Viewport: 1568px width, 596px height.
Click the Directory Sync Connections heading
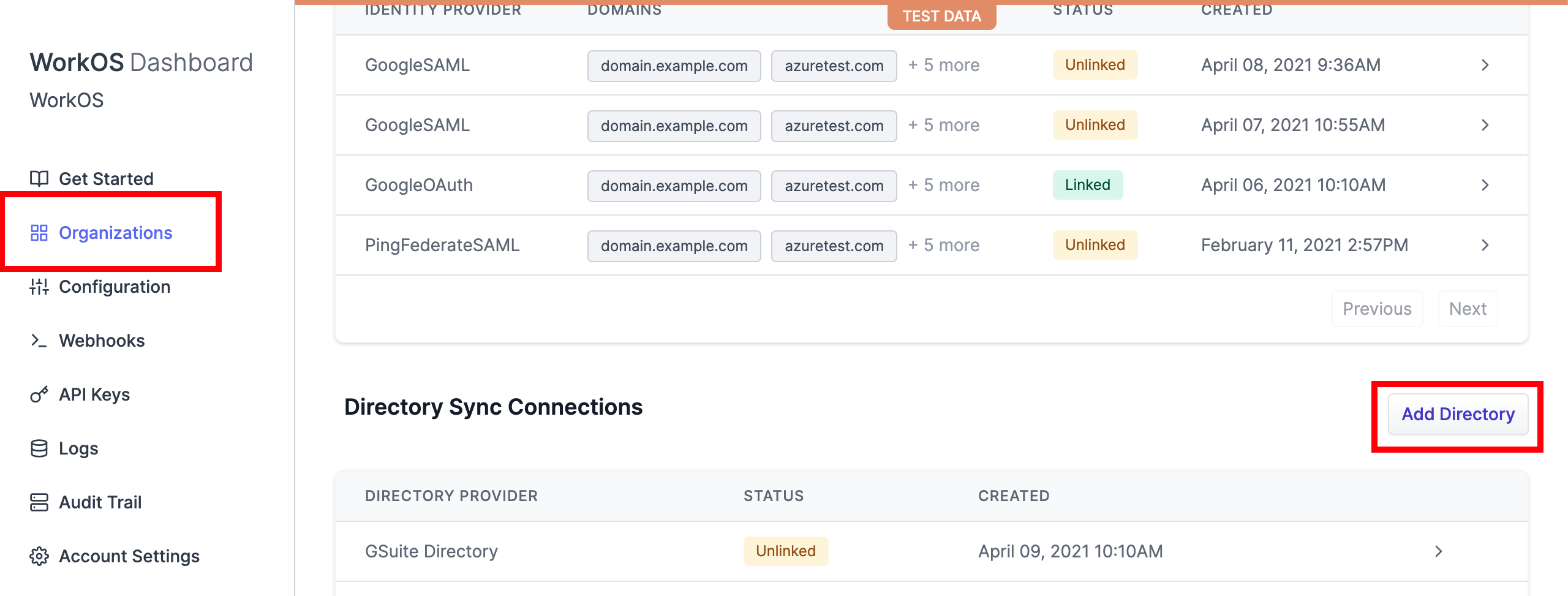pyautogui.click(x=493, y=407)
